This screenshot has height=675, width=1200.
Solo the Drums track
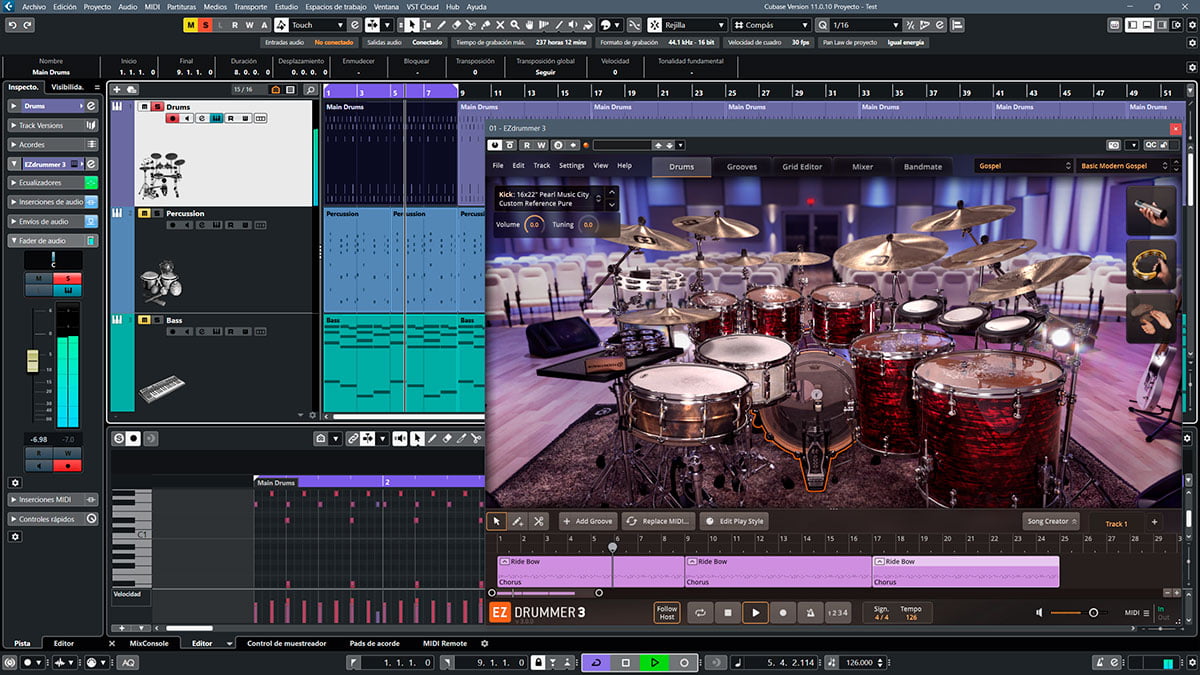pos(157,107)
